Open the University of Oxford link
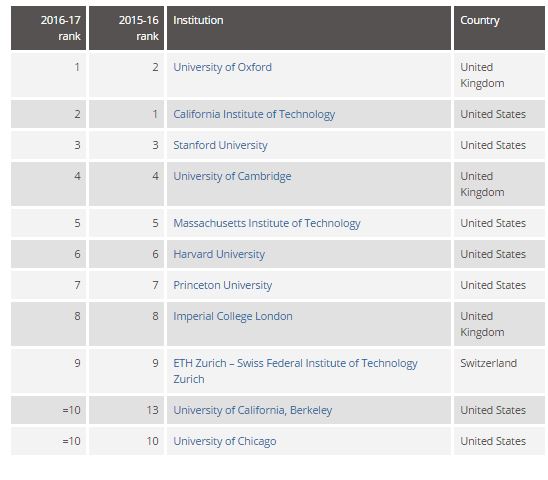Viewport: 548px width, 480px height. coord(222,67)
